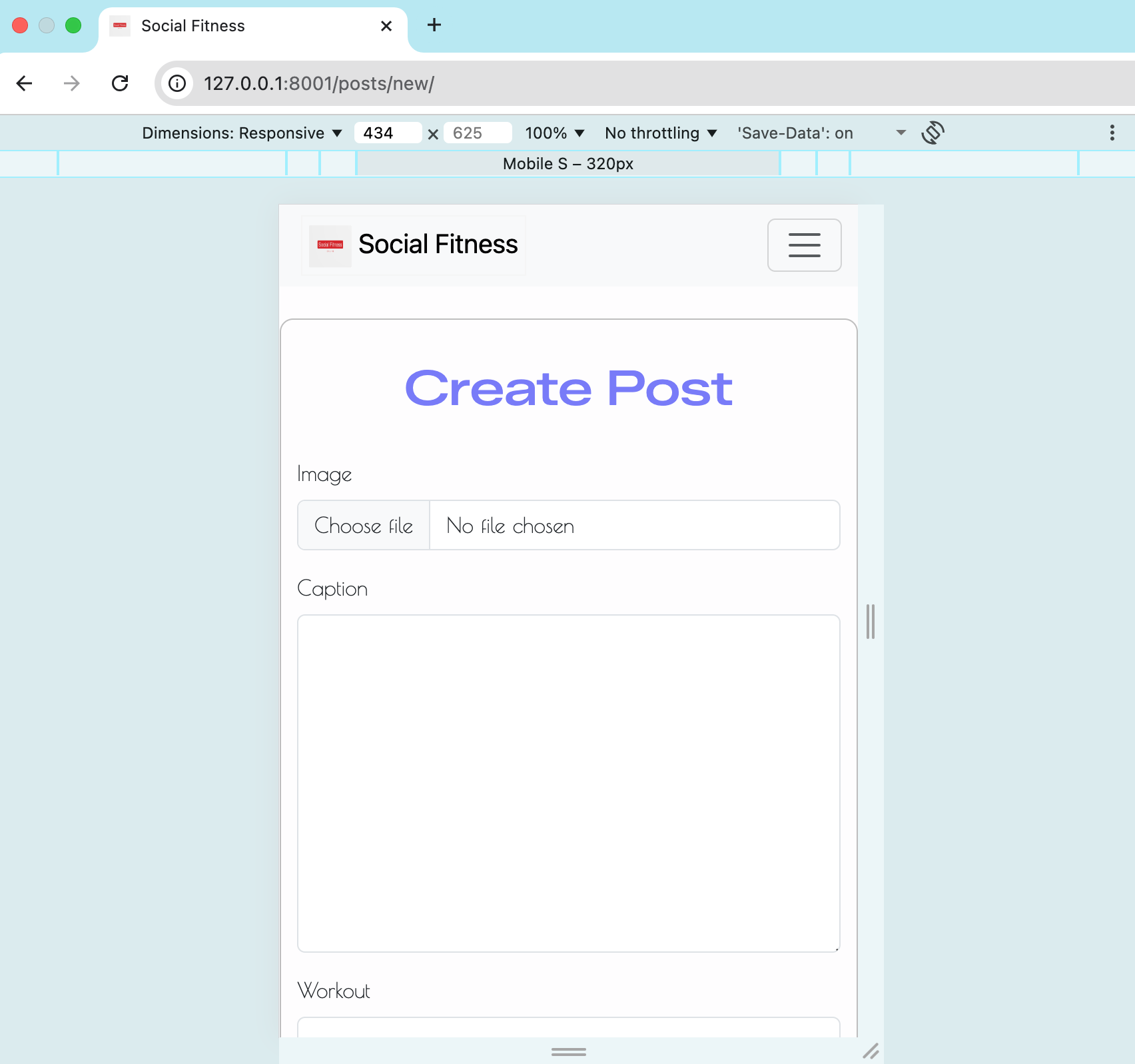Open a new browser tab with plus icon
The image size is (1135, 1064).
click(434, 25)
